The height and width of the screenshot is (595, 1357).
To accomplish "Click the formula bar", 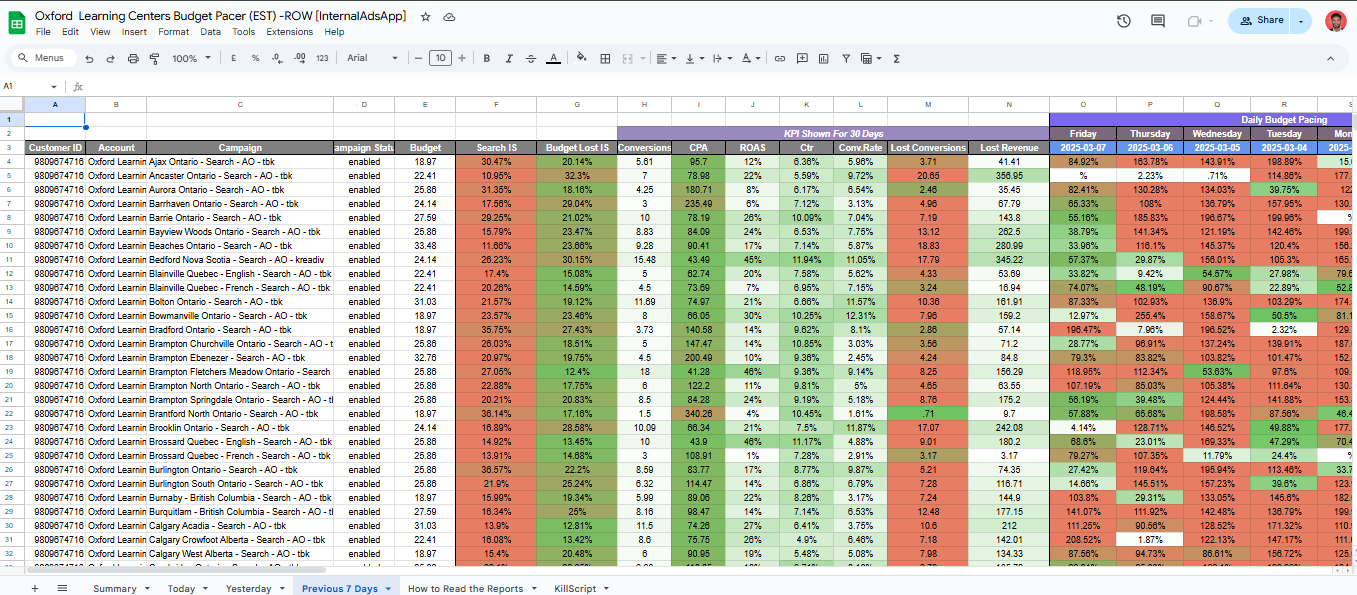I will (x=720, y=87).
